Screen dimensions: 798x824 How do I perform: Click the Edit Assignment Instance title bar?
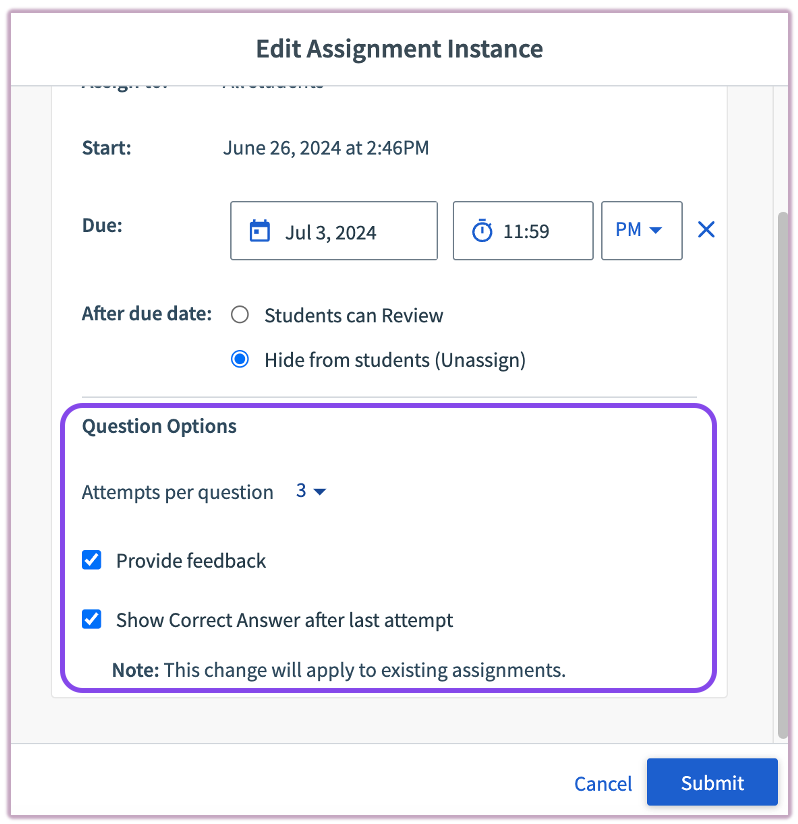tap(399, 48)
